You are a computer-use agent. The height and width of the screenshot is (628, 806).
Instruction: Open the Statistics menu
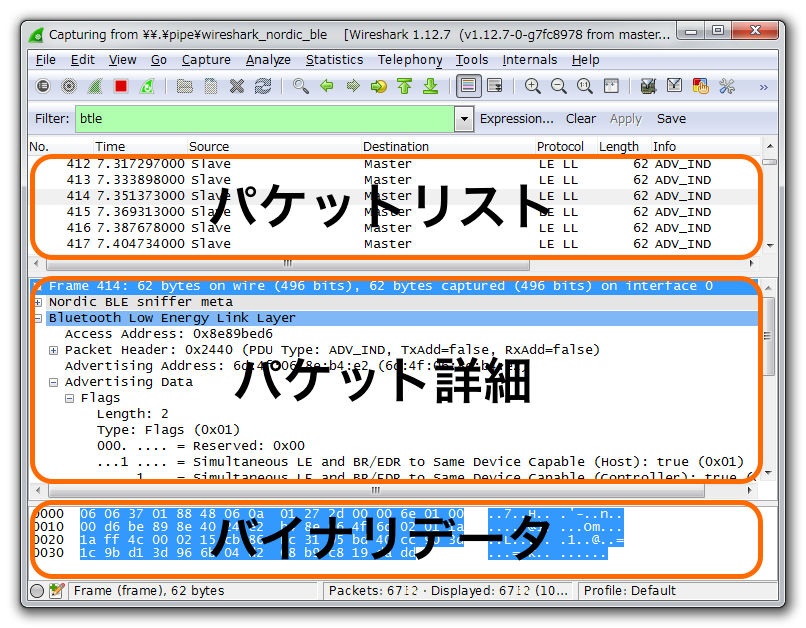coord(334,60)
